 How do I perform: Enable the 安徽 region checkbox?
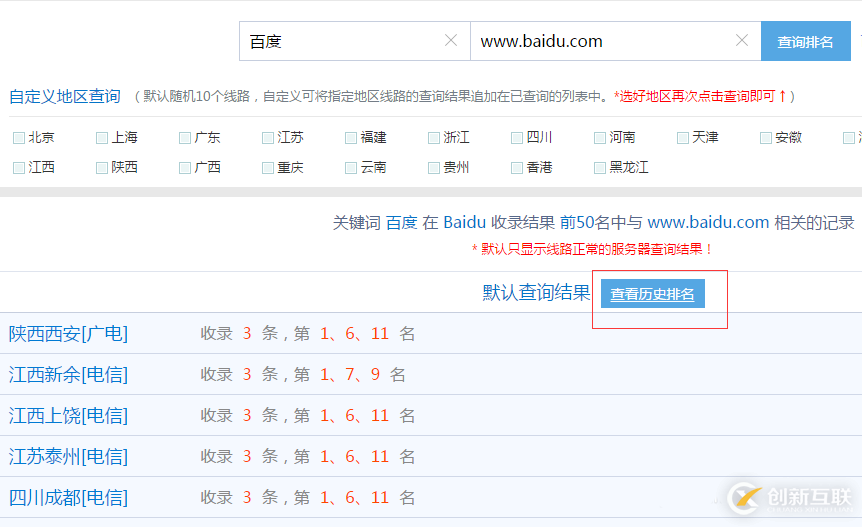[x=766, y=138]
